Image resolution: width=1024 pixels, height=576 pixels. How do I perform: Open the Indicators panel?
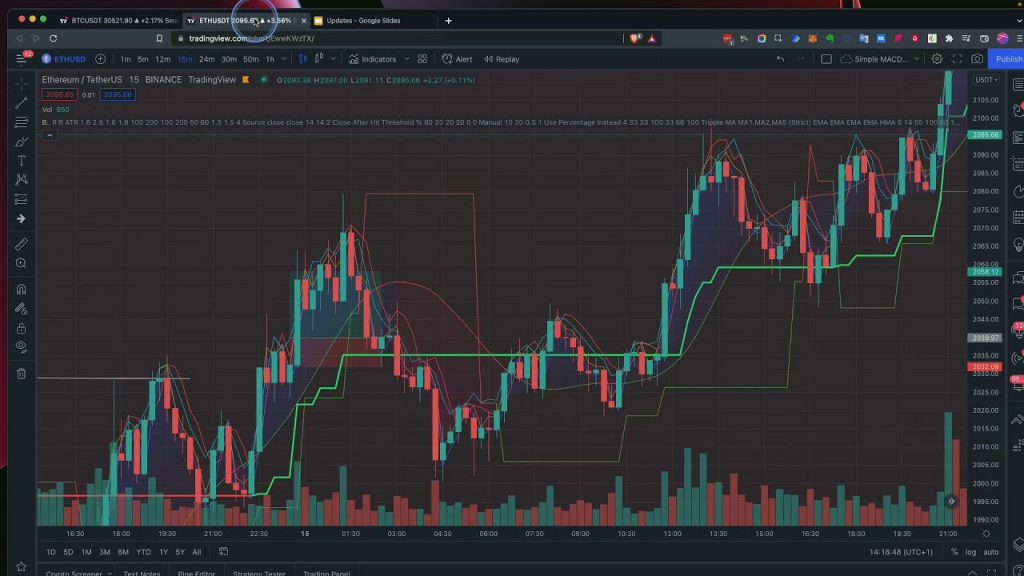point(372,59)
